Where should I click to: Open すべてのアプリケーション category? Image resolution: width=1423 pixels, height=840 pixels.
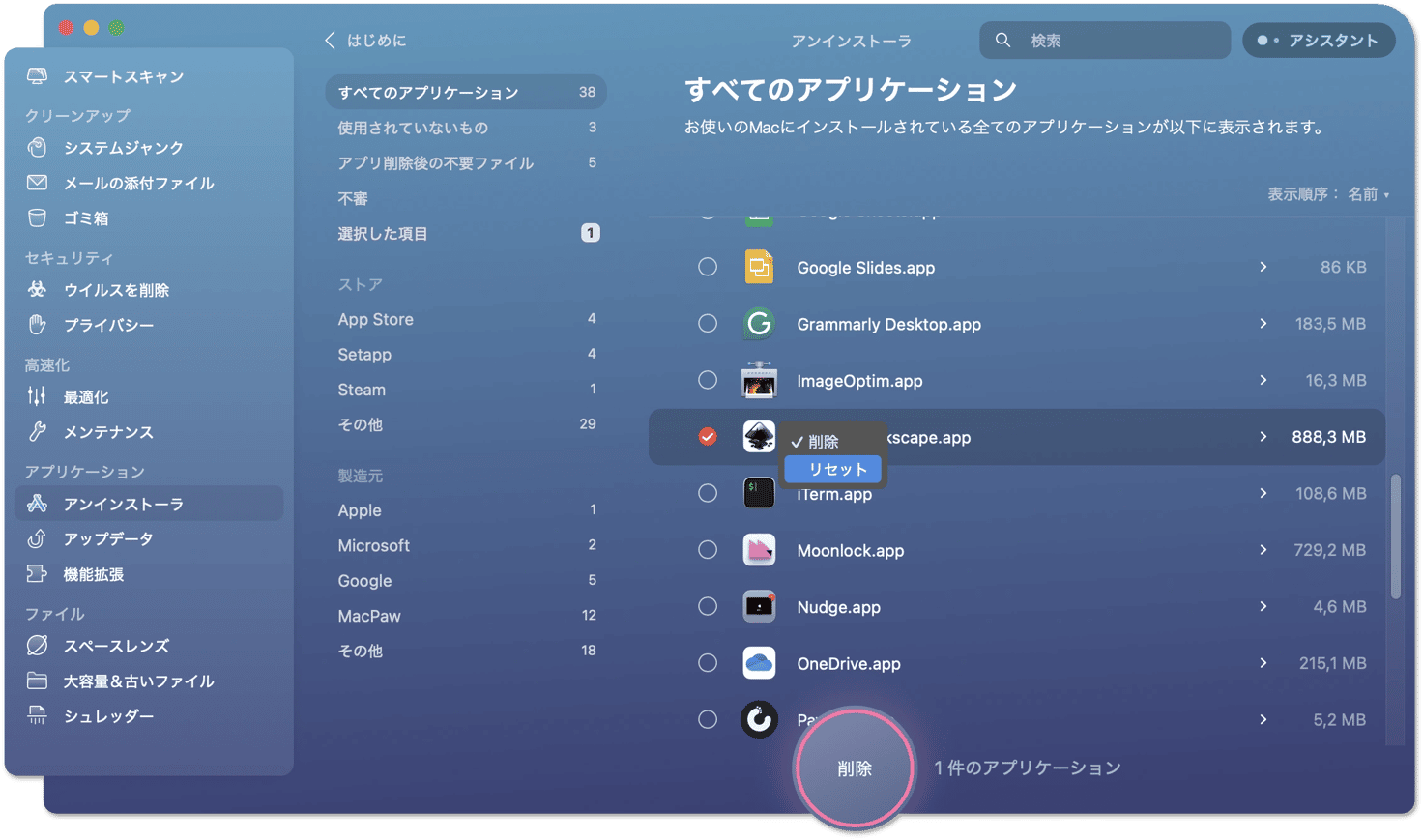click(x=466, y=92)
